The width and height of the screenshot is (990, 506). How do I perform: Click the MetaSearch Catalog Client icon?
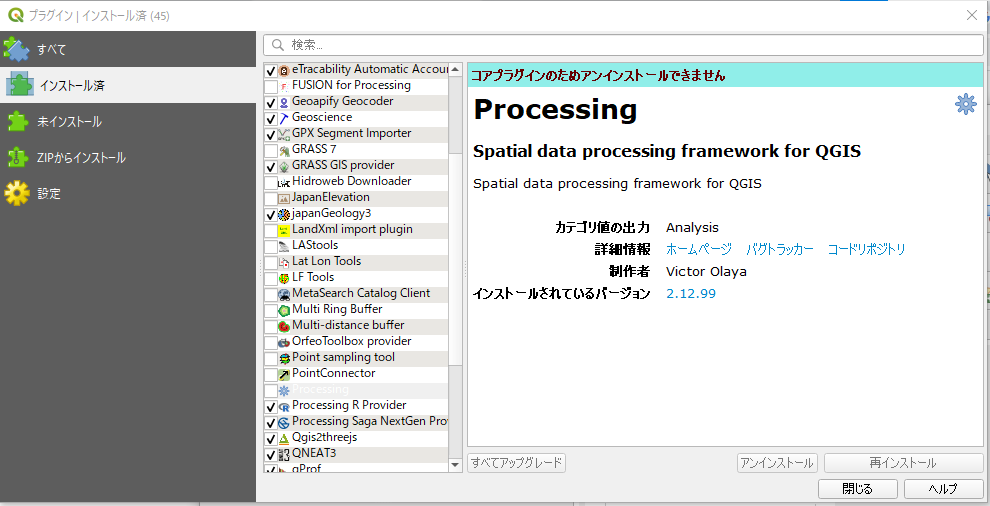[284, 294]
